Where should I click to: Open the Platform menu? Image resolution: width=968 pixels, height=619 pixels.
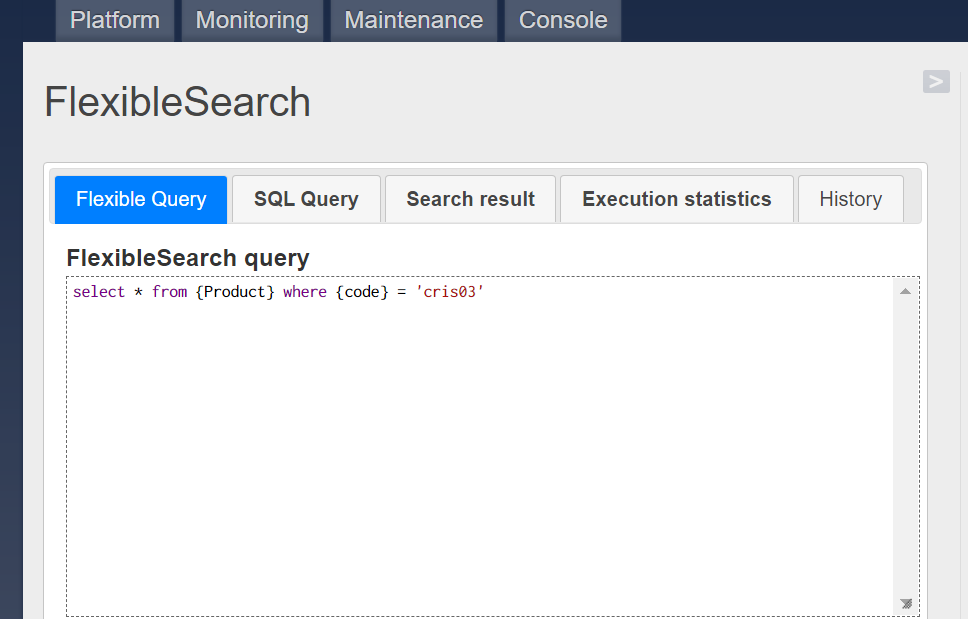[x=115, y=20]
